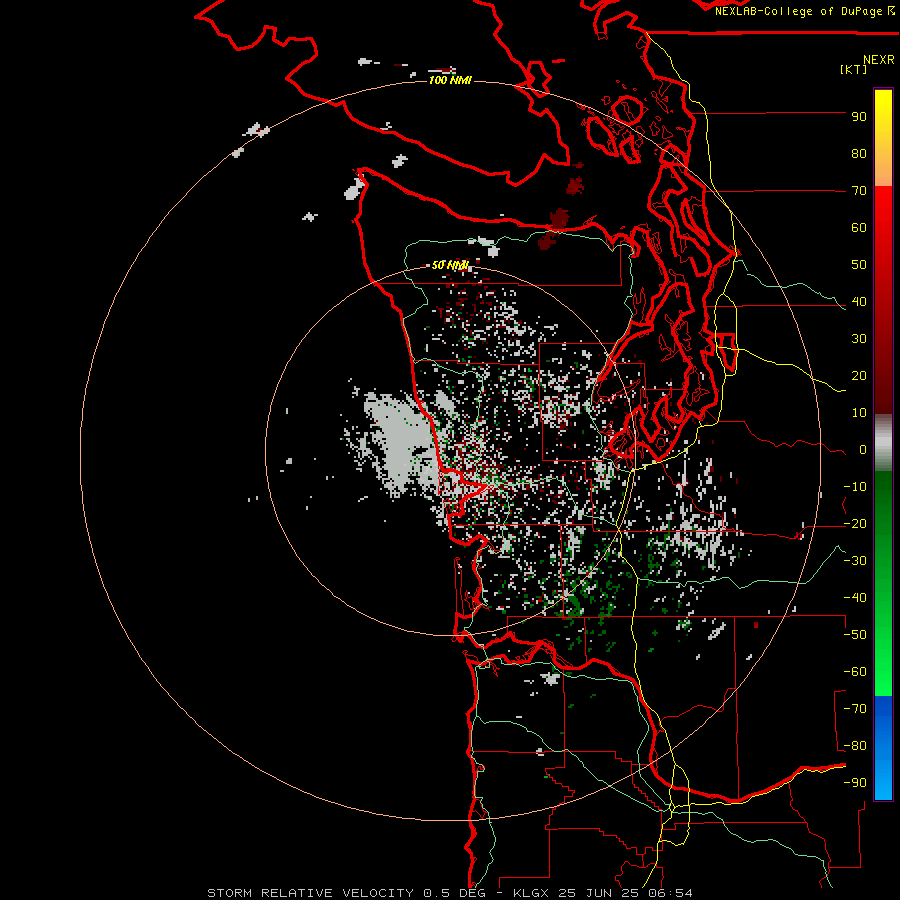Click the 40 value on the velocity scale
Screen dimensions: 900x900
click(x=859, y=301)
